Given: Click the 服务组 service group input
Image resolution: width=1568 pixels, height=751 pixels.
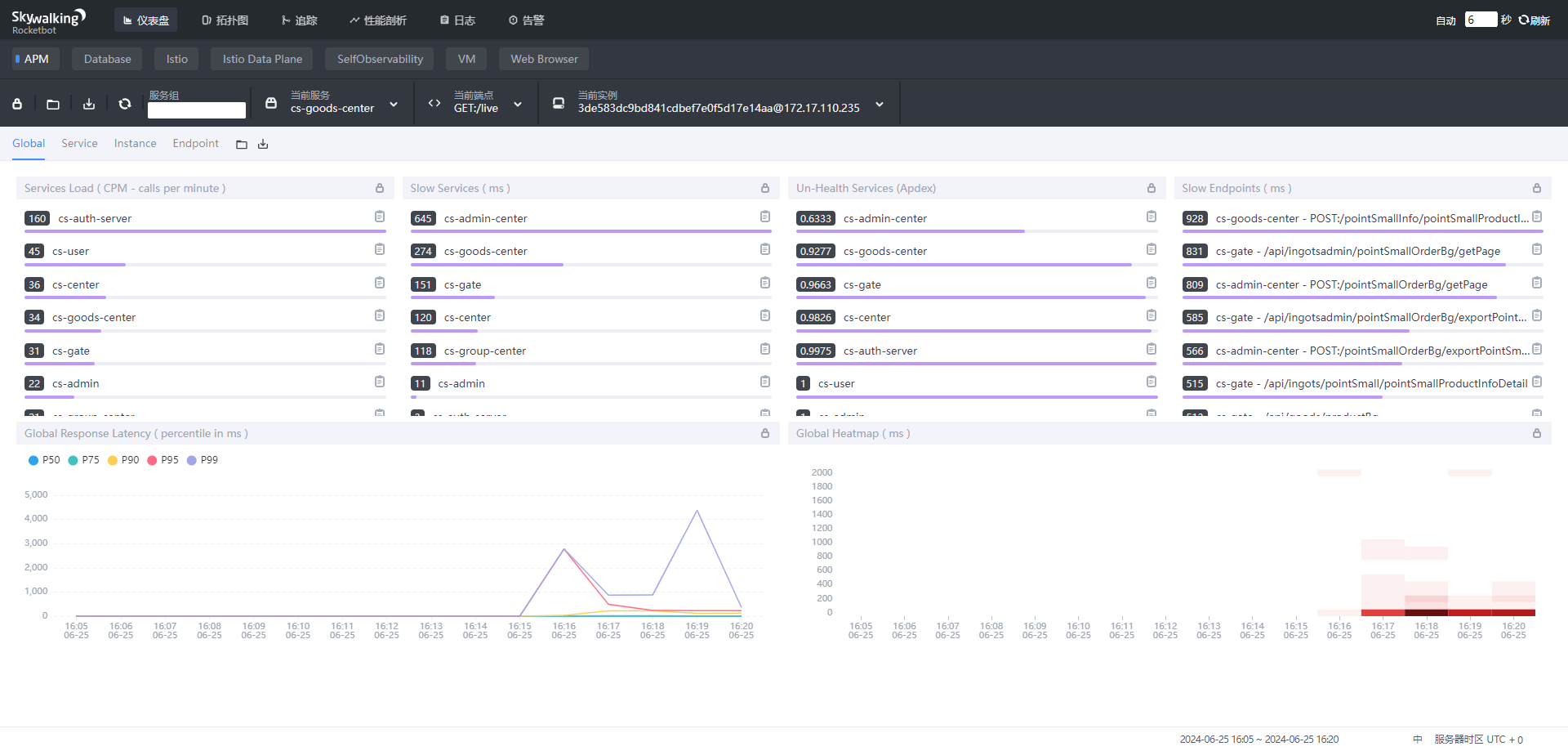Looking at the screenshot, I should pyautogui.click(x=197, y=110).
